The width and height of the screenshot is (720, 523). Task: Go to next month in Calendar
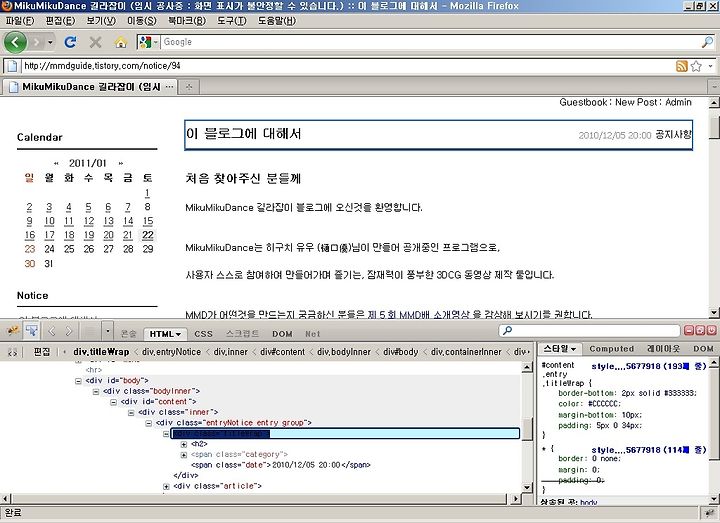coord(121,163)
